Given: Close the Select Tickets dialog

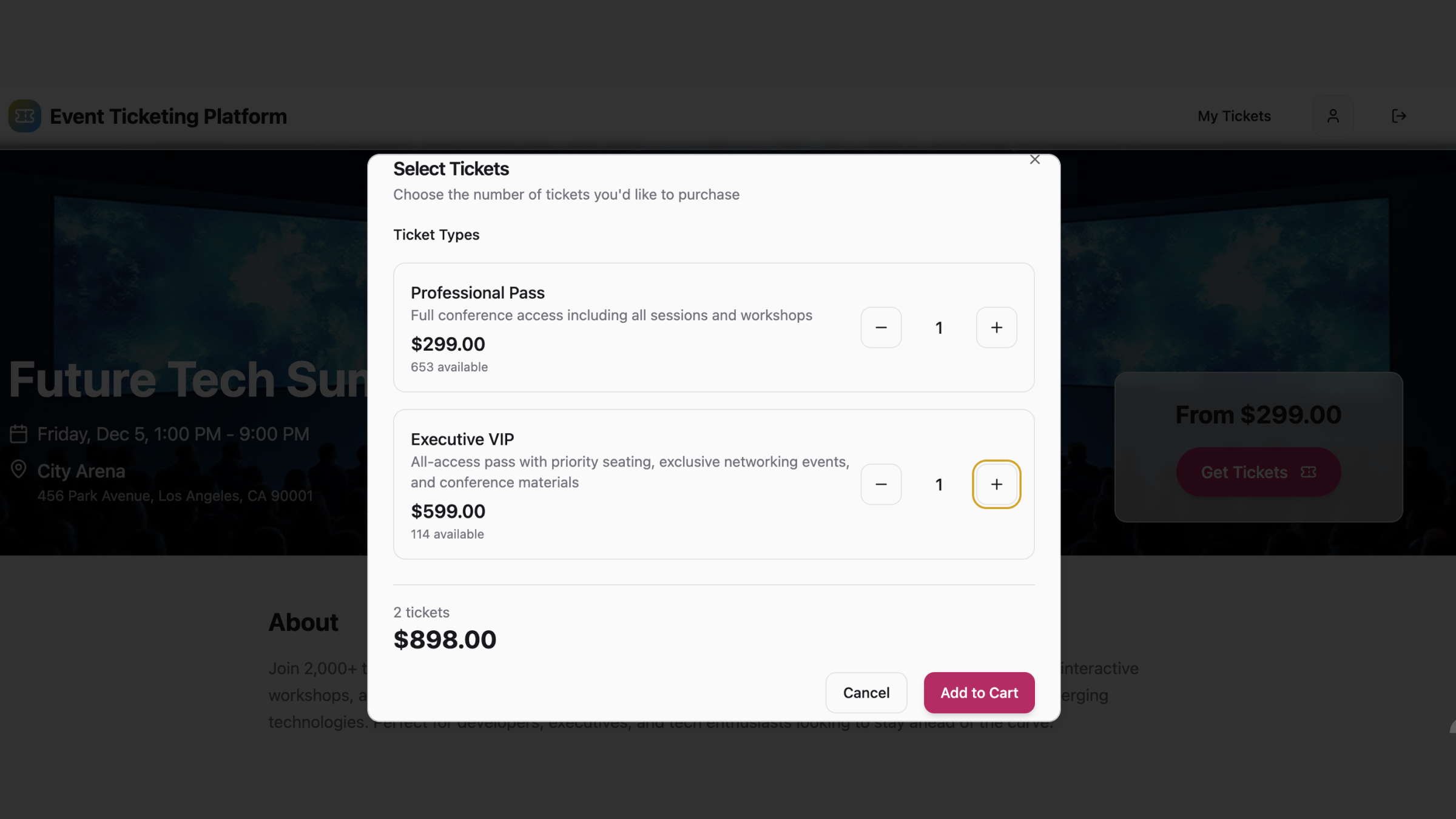Looking at the screenshot, I should coord(1034,160).
